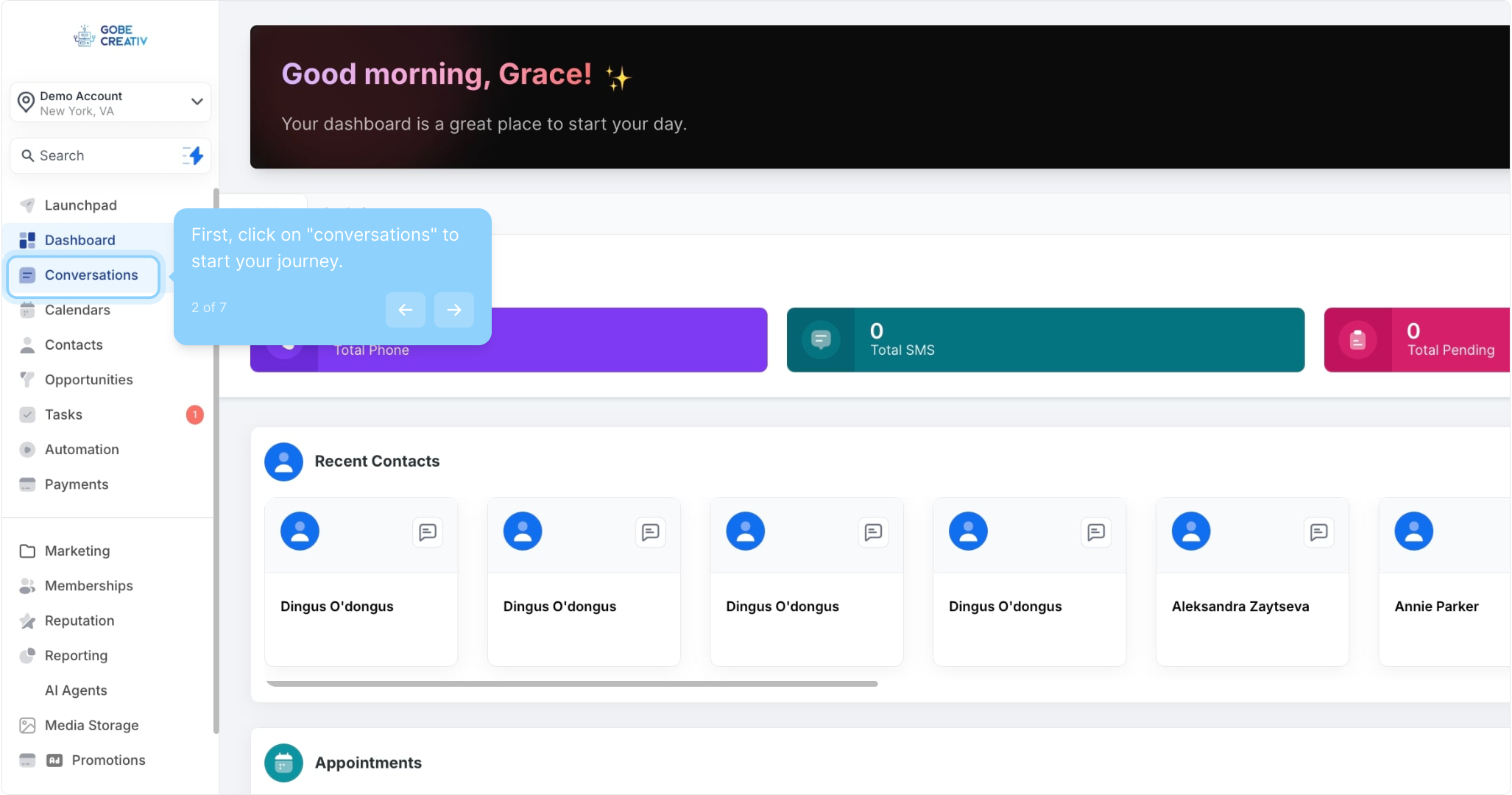
Task: Click the GOBE CREATIV logo
Action: (111, 35)
